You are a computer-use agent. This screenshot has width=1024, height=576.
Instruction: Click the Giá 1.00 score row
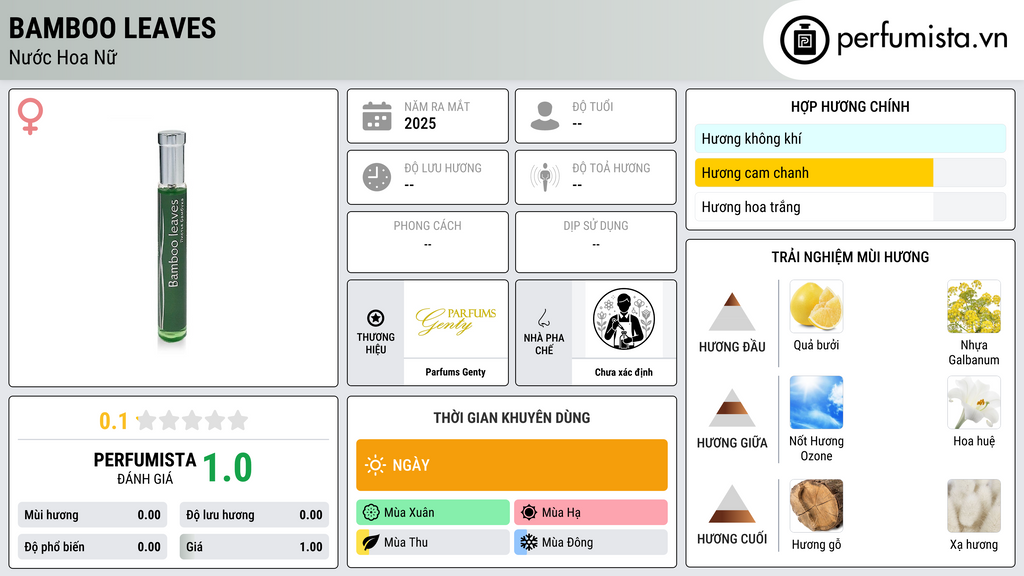tap(254, 547)
